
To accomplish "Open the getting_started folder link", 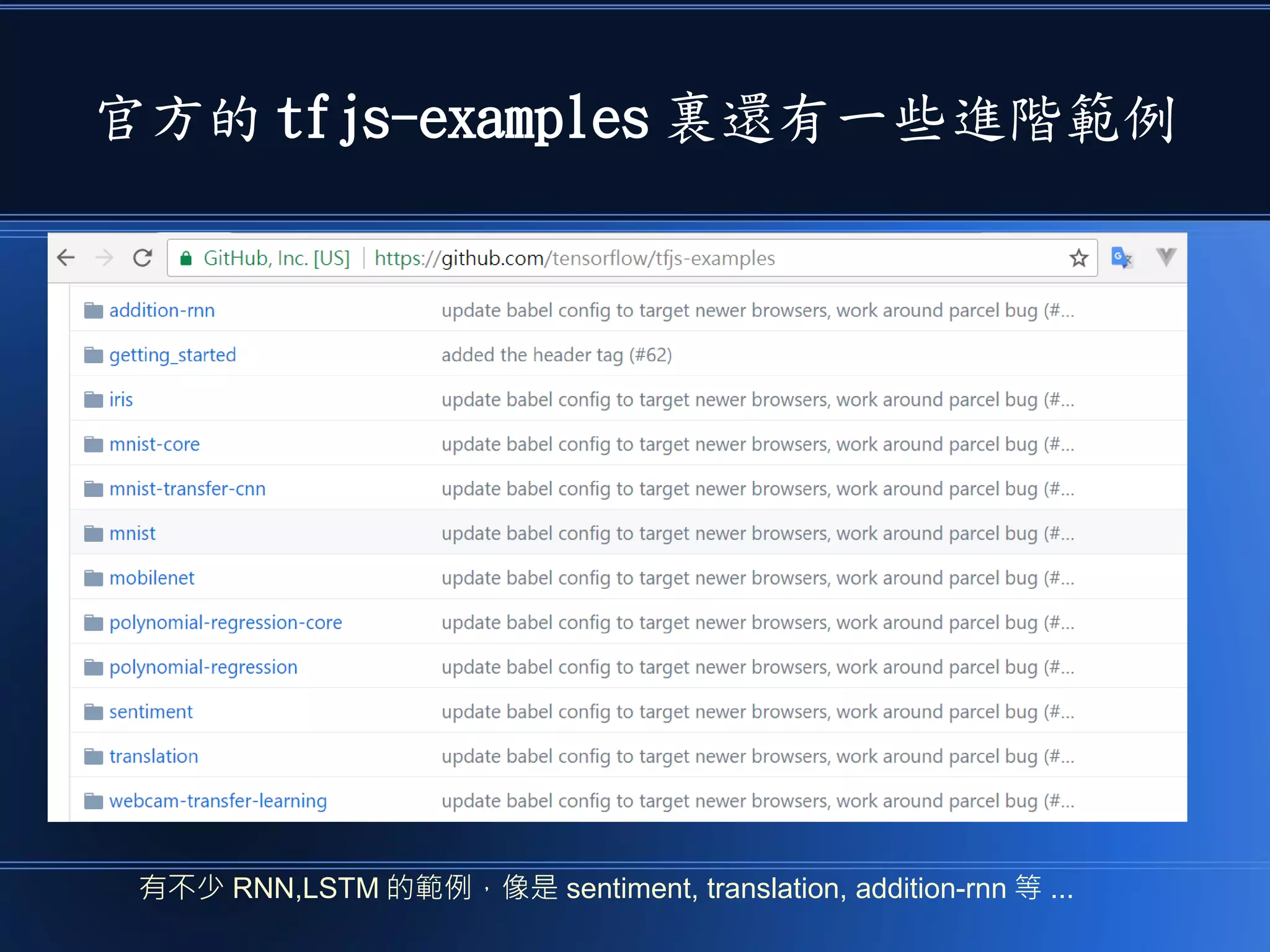I will point(172,355).
